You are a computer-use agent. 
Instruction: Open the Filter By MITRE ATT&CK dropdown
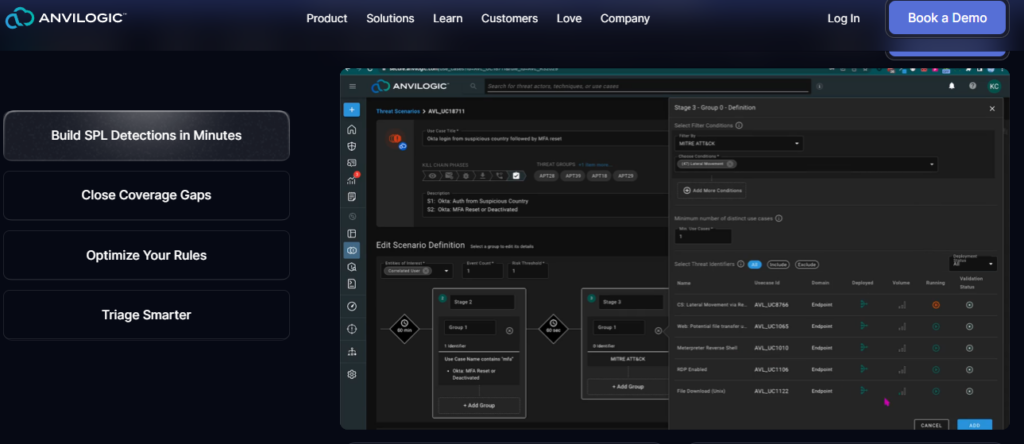[739, 143]
